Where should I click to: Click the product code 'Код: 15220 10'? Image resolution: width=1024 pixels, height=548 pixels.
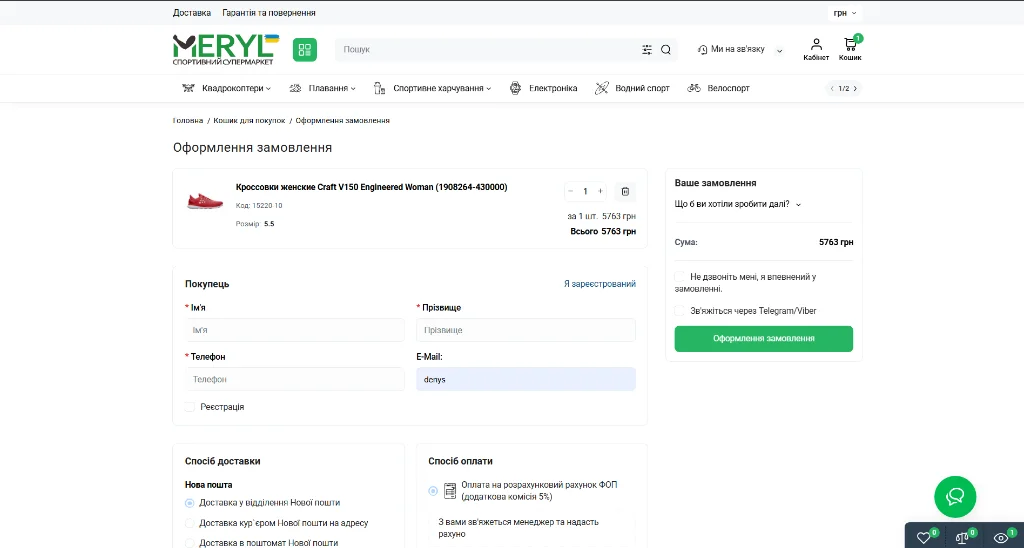(x=259, y=205)
